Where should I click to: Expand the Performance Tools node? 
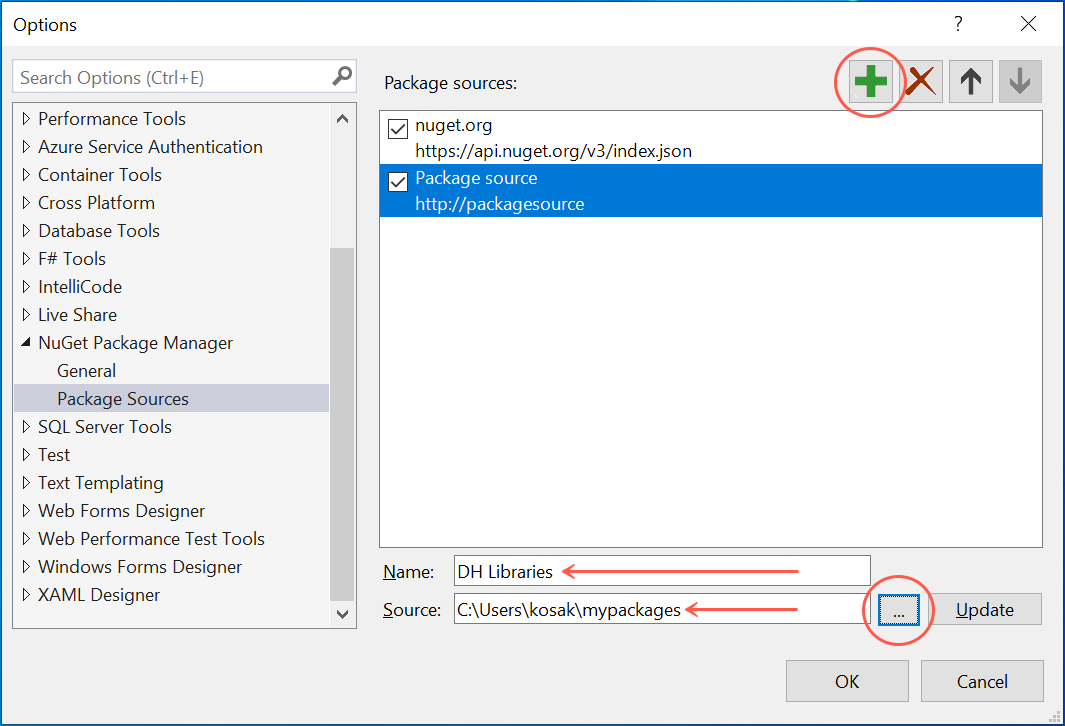[26, 119]
